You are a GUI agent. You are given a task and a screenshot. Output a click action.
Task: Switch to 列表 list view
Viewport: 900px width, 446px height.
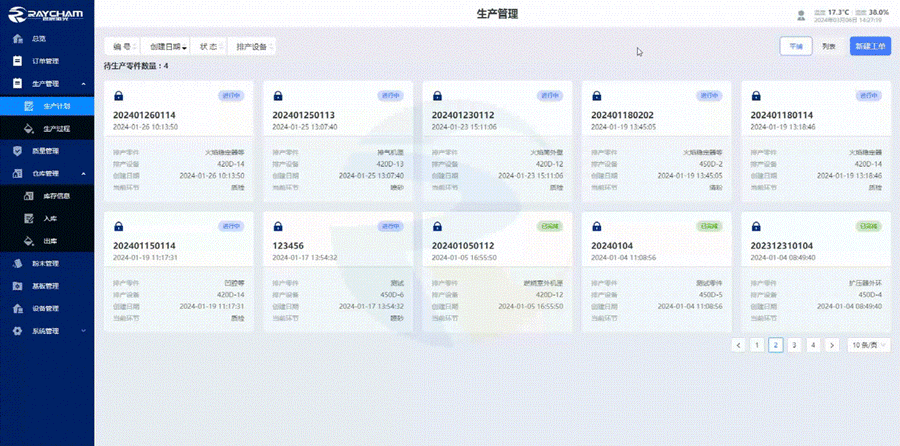coord(829,46)
